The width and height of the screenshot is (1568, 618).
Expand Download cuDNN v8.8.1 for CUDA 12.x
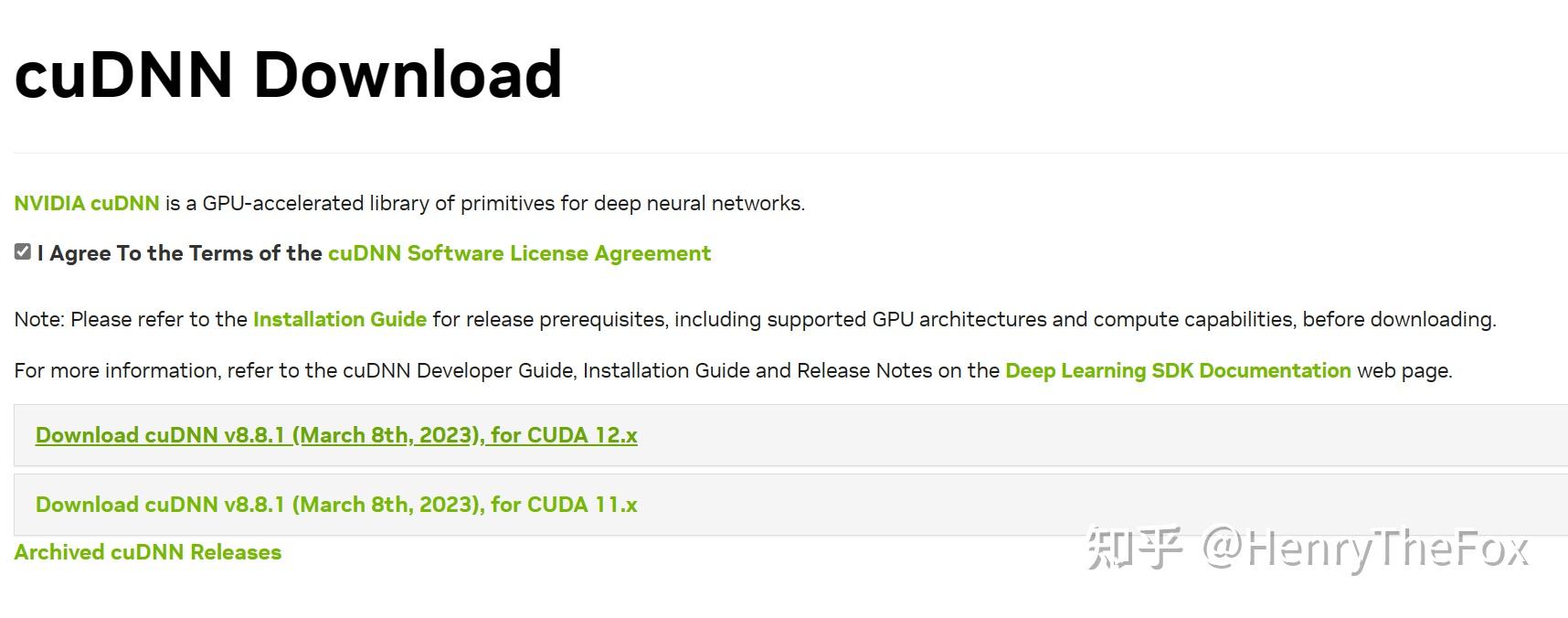tap(336, 435)
